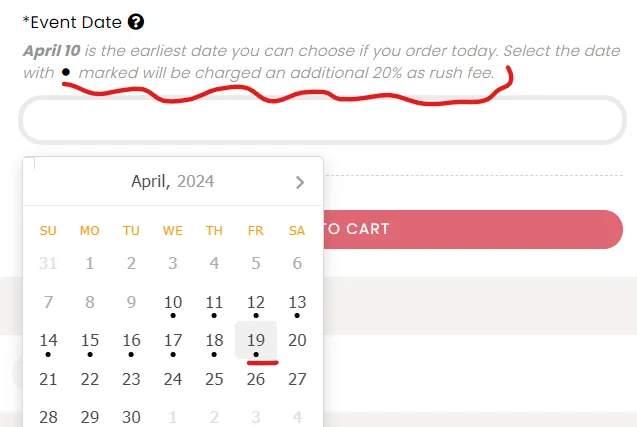Choose April 28 Sunday date
Image resolution: width=637 pixels, height=427 pixels.
click(48, 417)
